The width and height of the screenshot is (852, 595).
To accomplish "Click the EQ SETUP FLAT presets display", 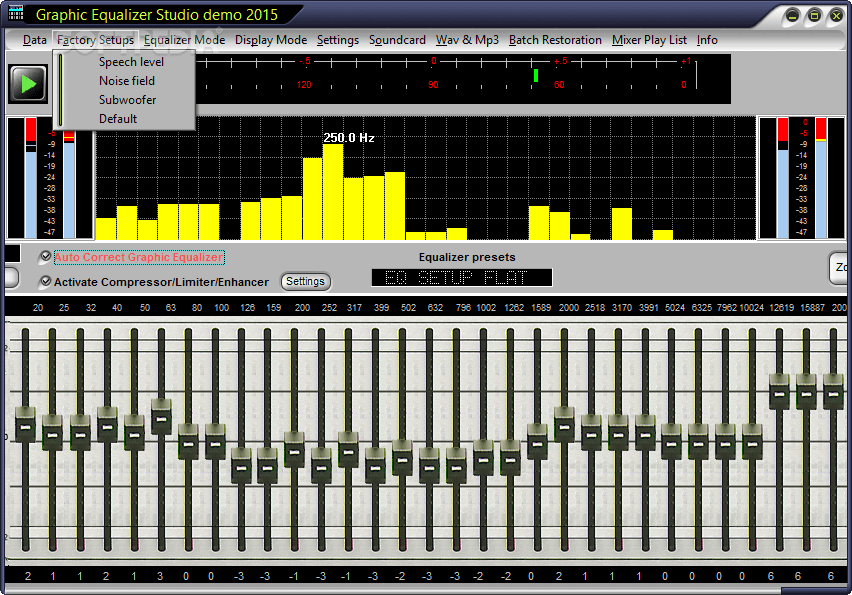I will coord(461,276).
